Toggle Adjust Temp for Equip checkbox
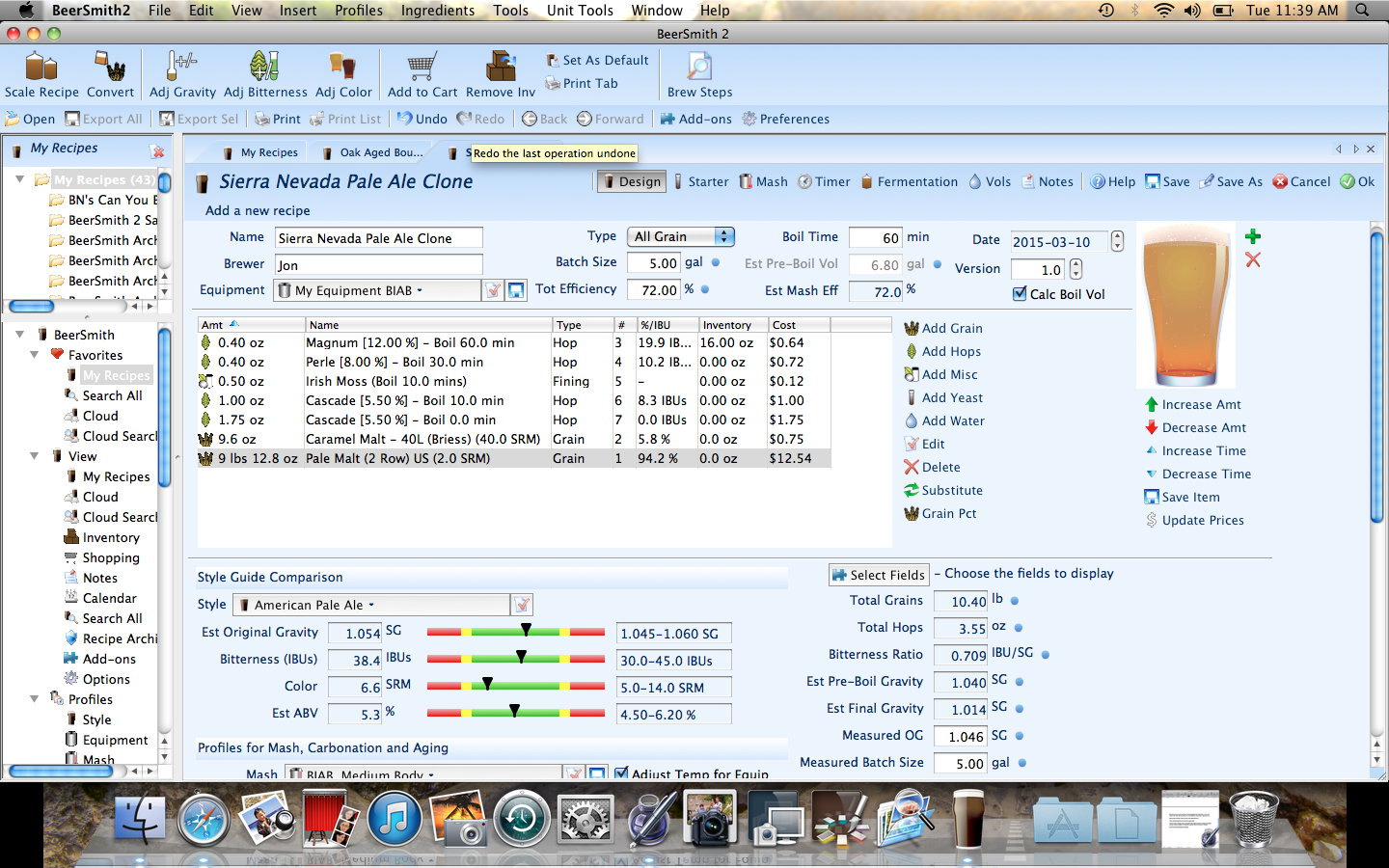This screenshot has width=1389, height=868. [x=621, y=773]
